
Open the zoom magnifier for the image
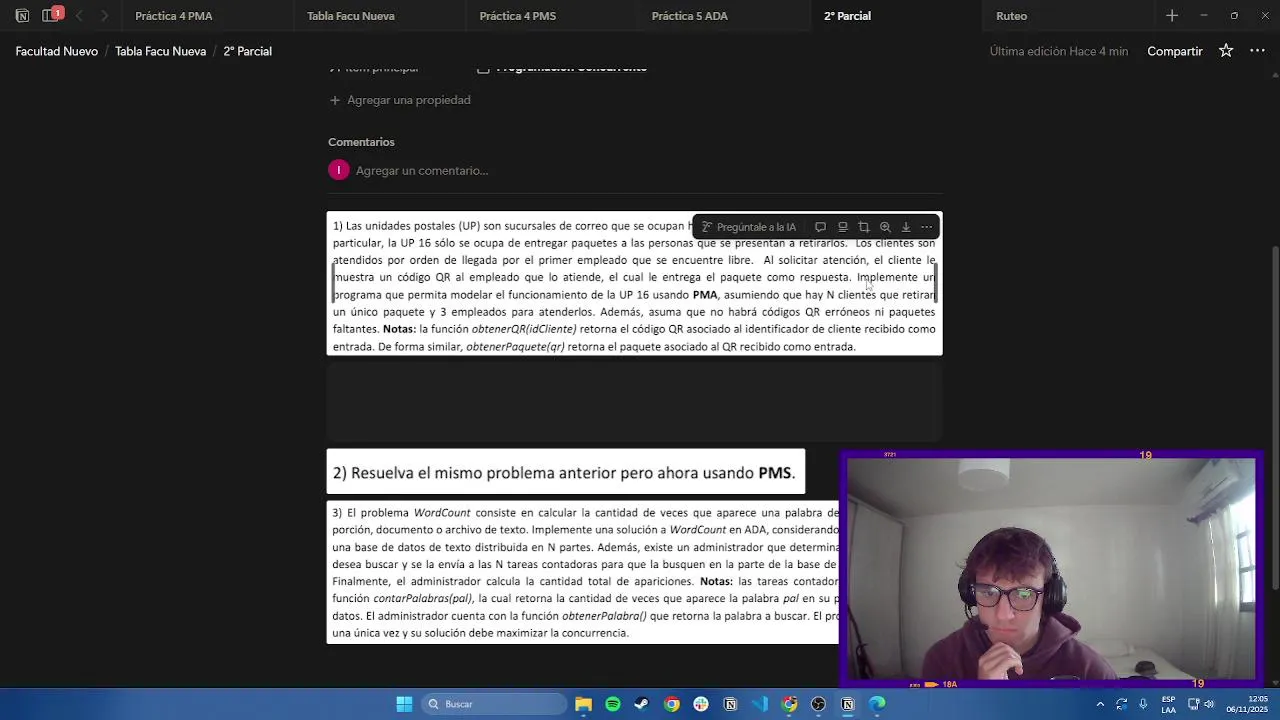pyautogui.click(x=885, y=227)
